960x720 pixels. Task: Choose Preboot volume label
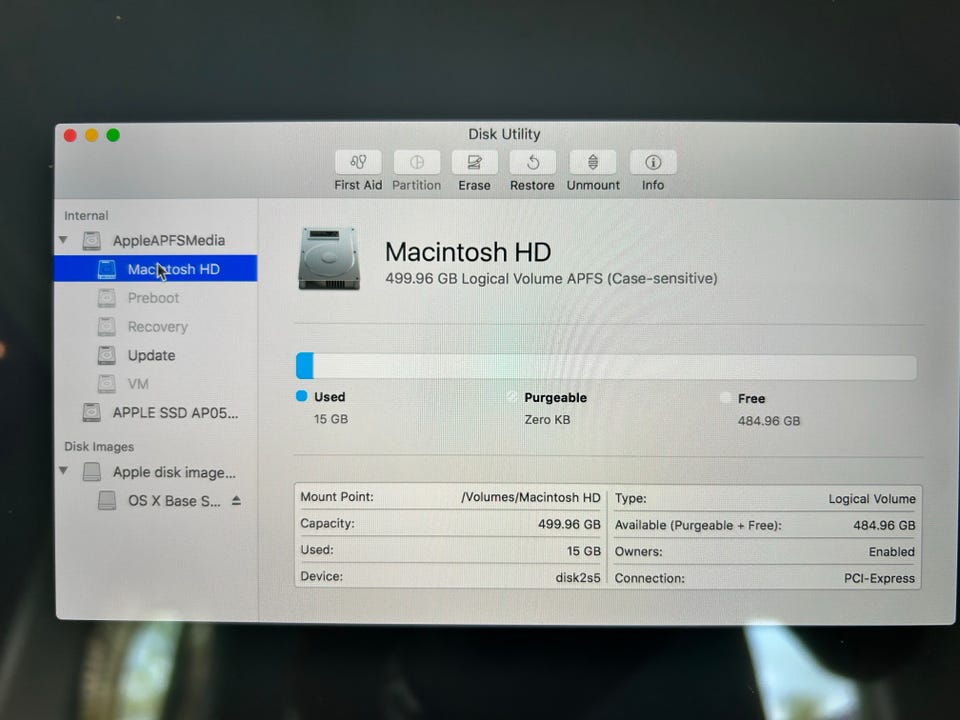(153, 298)
